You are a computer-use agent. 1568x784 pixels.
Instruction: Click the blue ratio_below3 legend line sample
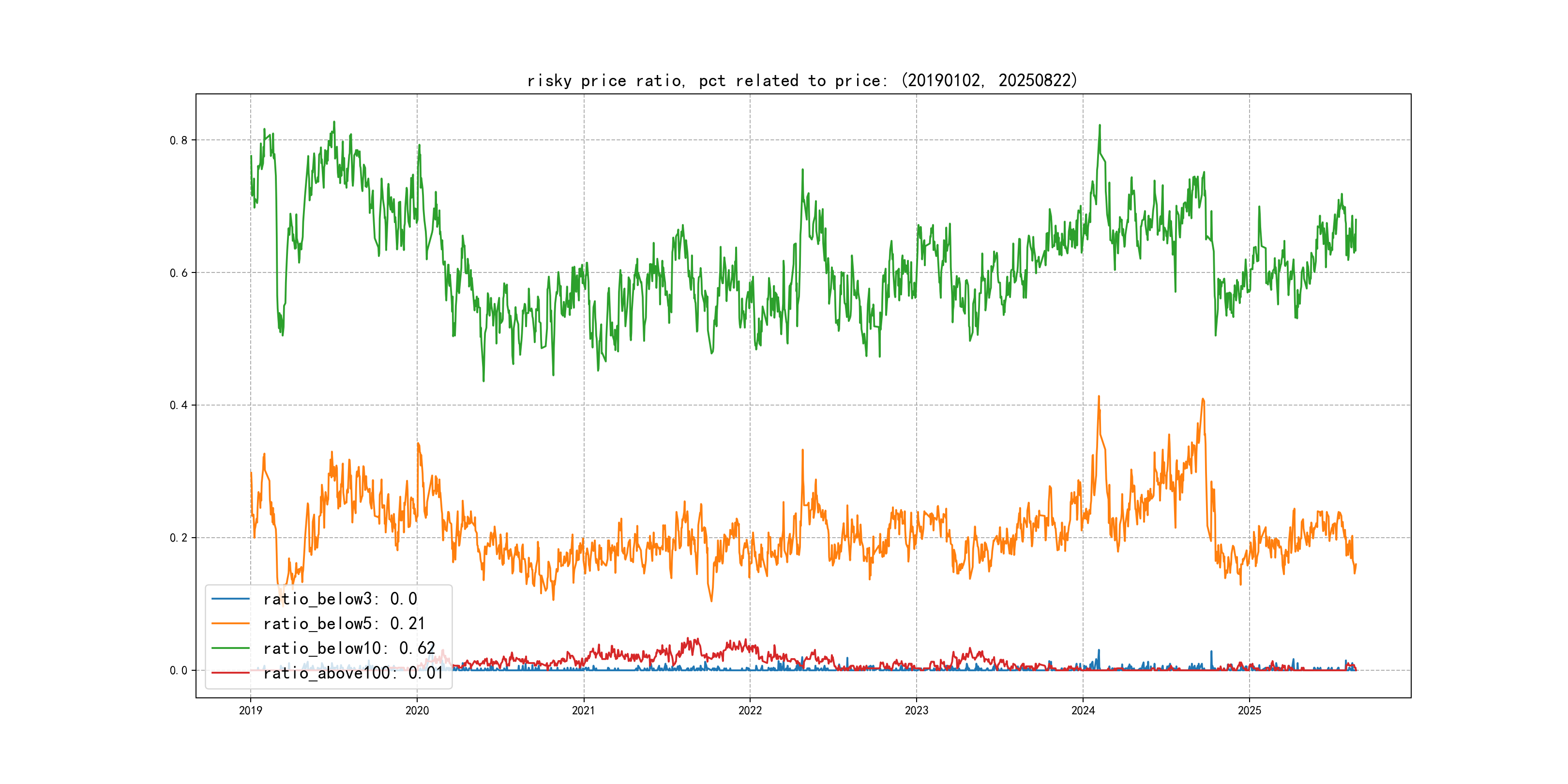[230, 599]
